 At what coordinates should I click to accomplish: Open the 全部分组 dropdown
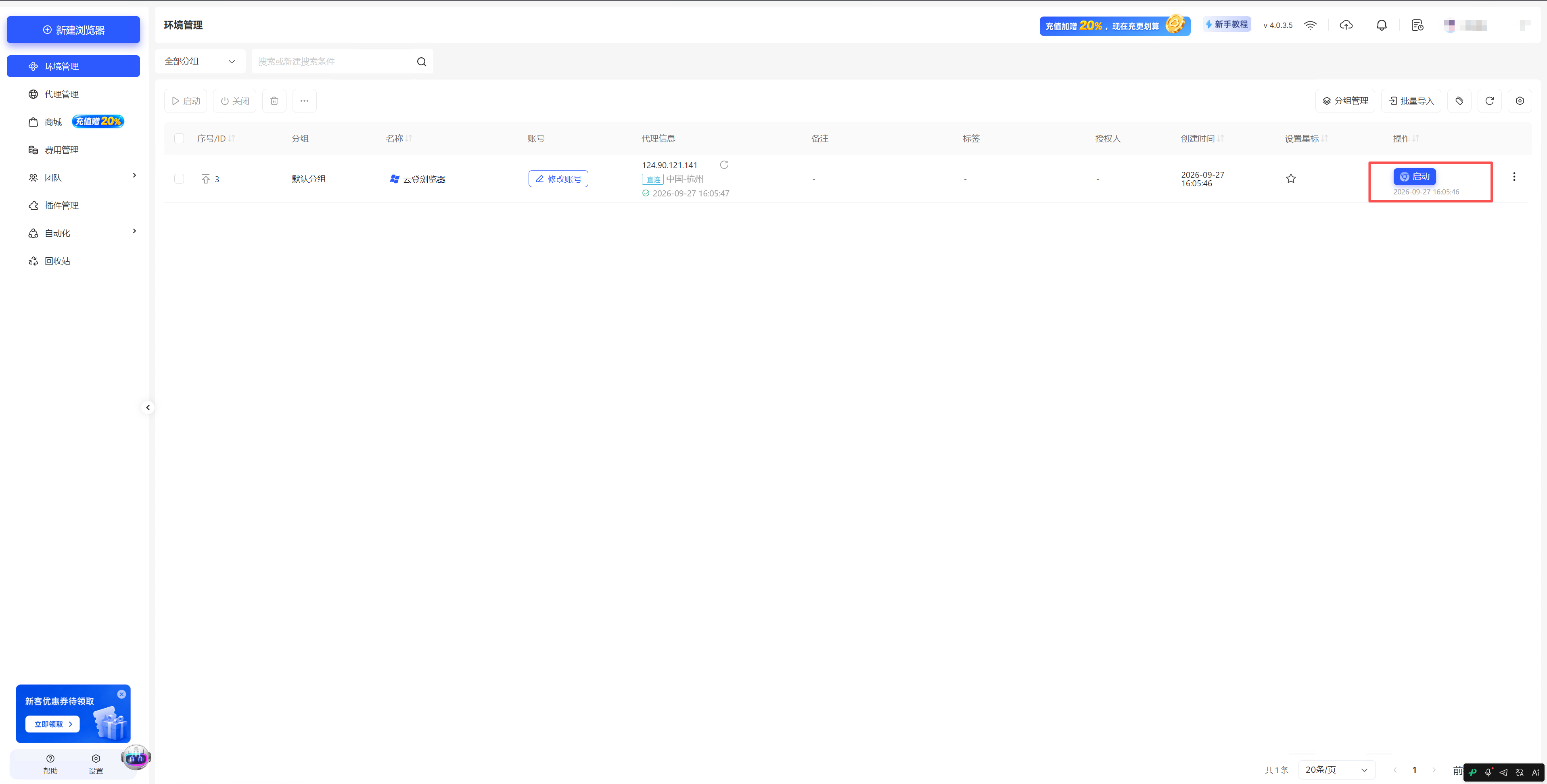tap(200, 61)
